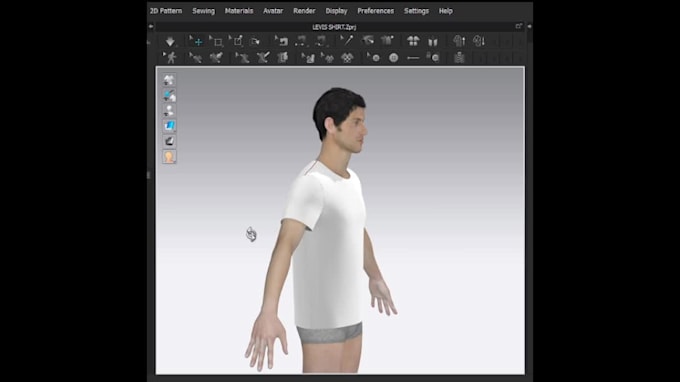Click the first garment-with-arrow icon in the top row

tap(459, 41)
